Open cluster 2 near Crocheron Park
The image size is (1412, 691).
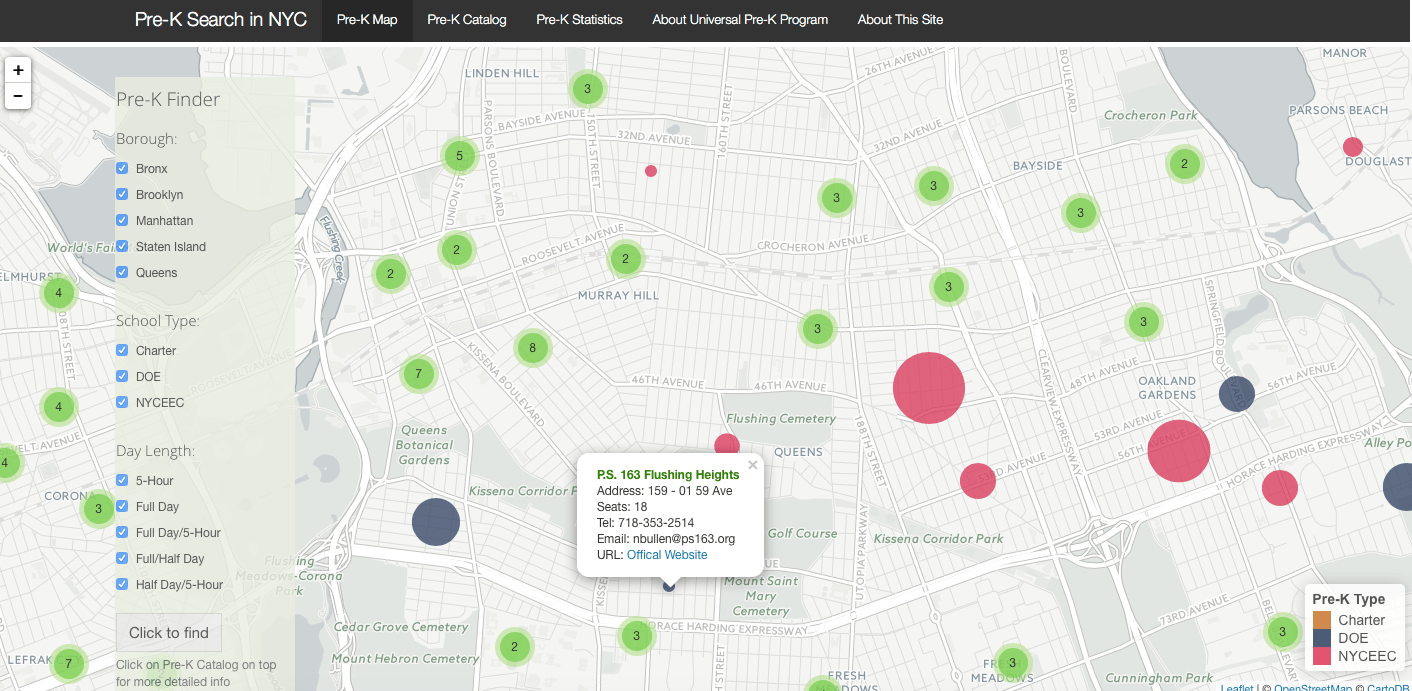pyautogui.click(x=1184, y=163)
